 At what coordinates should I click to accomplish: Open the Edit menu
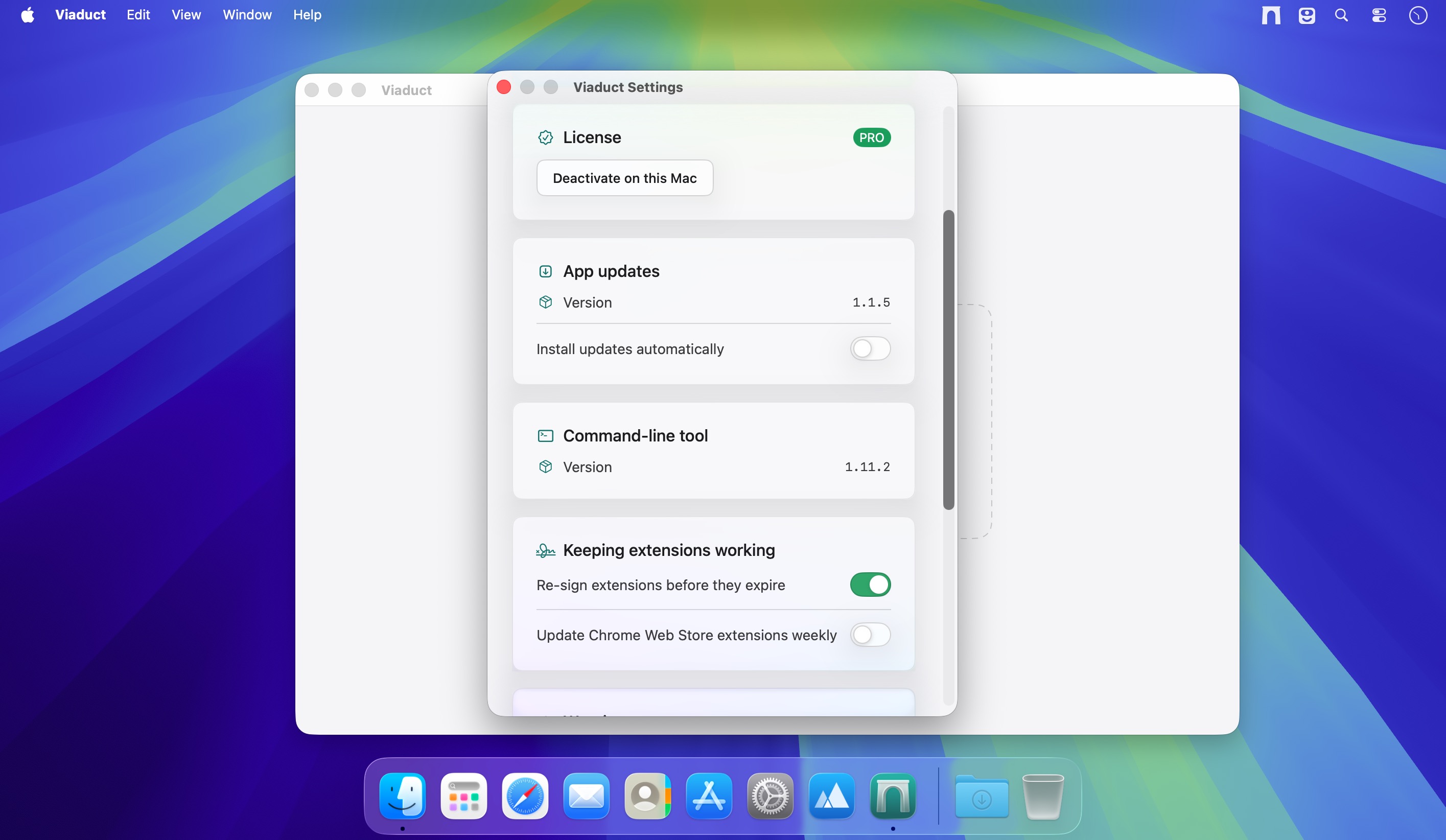[x=138, y=15]
